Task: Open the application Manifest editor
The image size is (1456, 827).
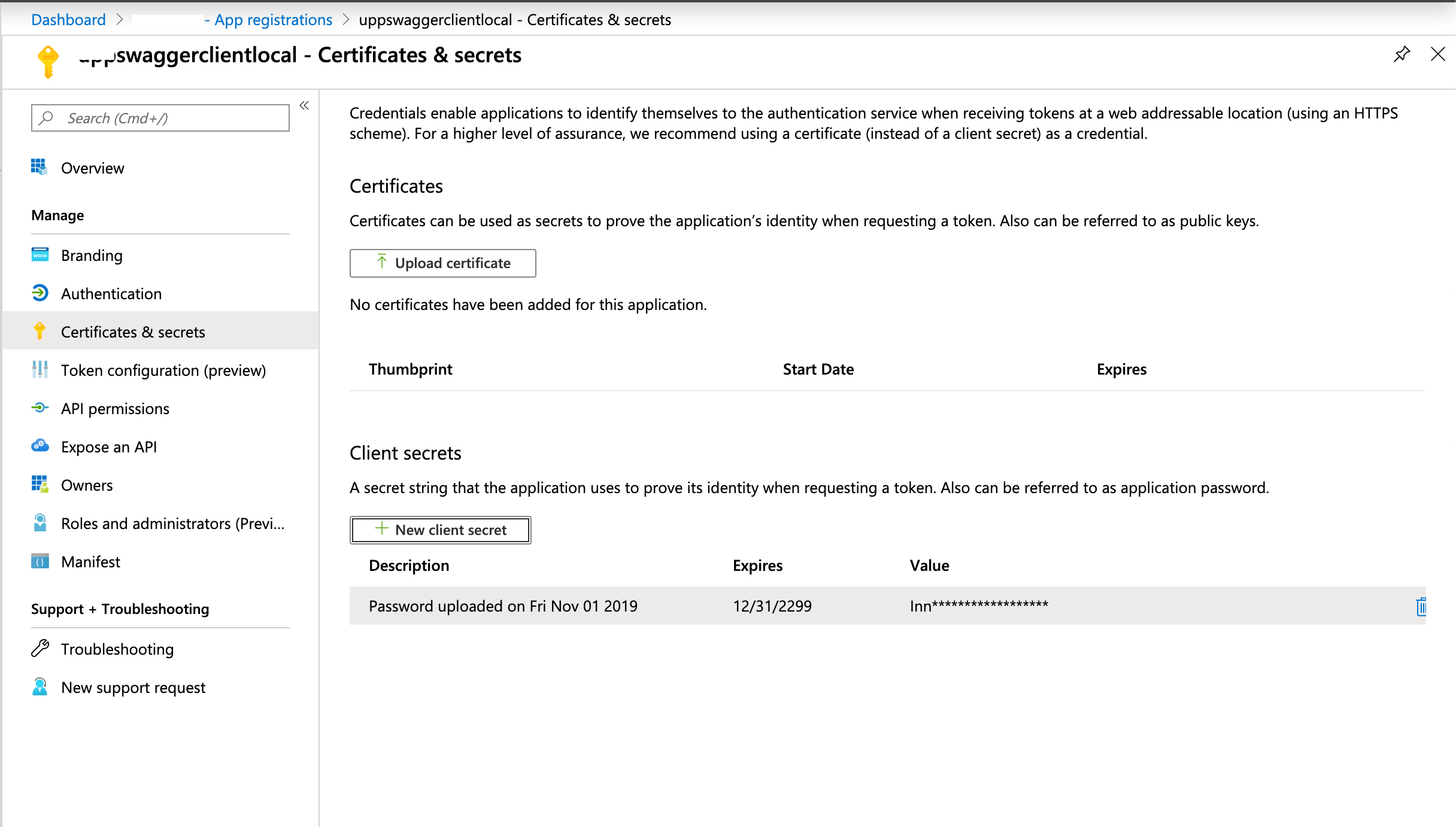Action: [90, 561]
